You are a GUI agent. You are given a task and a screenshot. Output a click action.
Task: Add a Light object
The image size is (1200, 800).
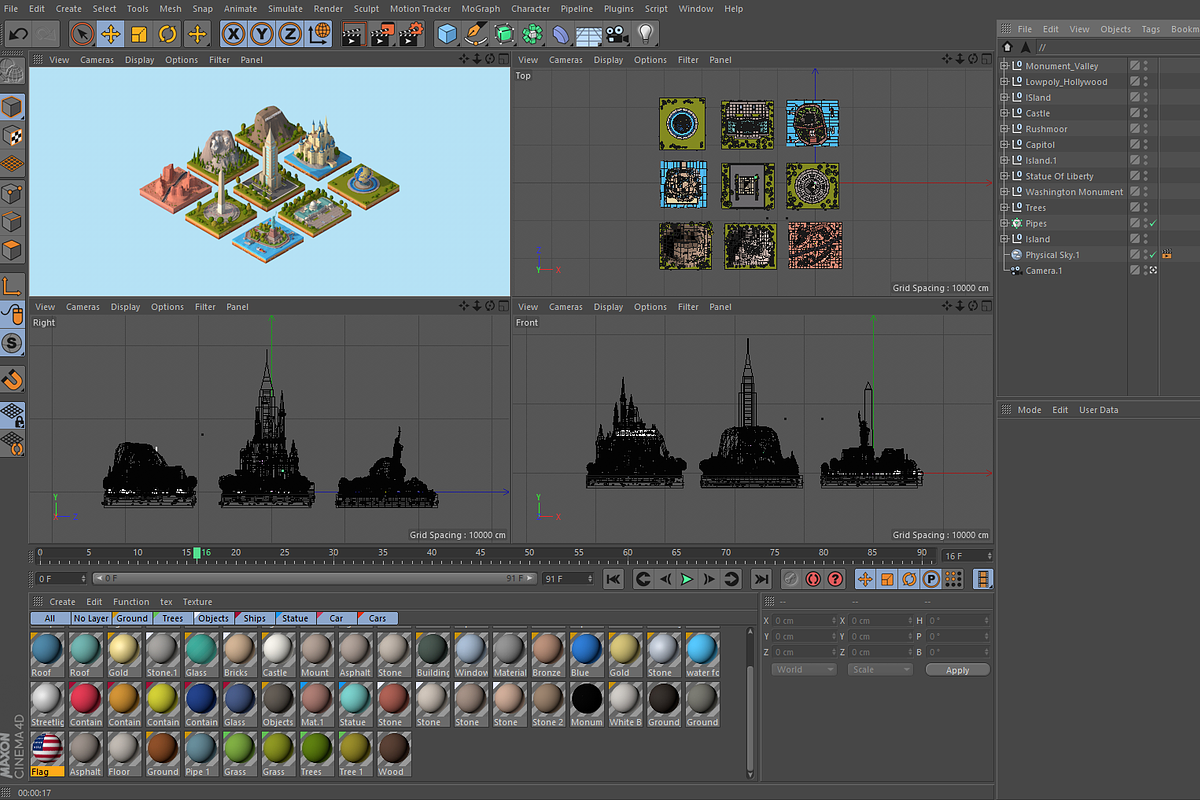[646, 34]
